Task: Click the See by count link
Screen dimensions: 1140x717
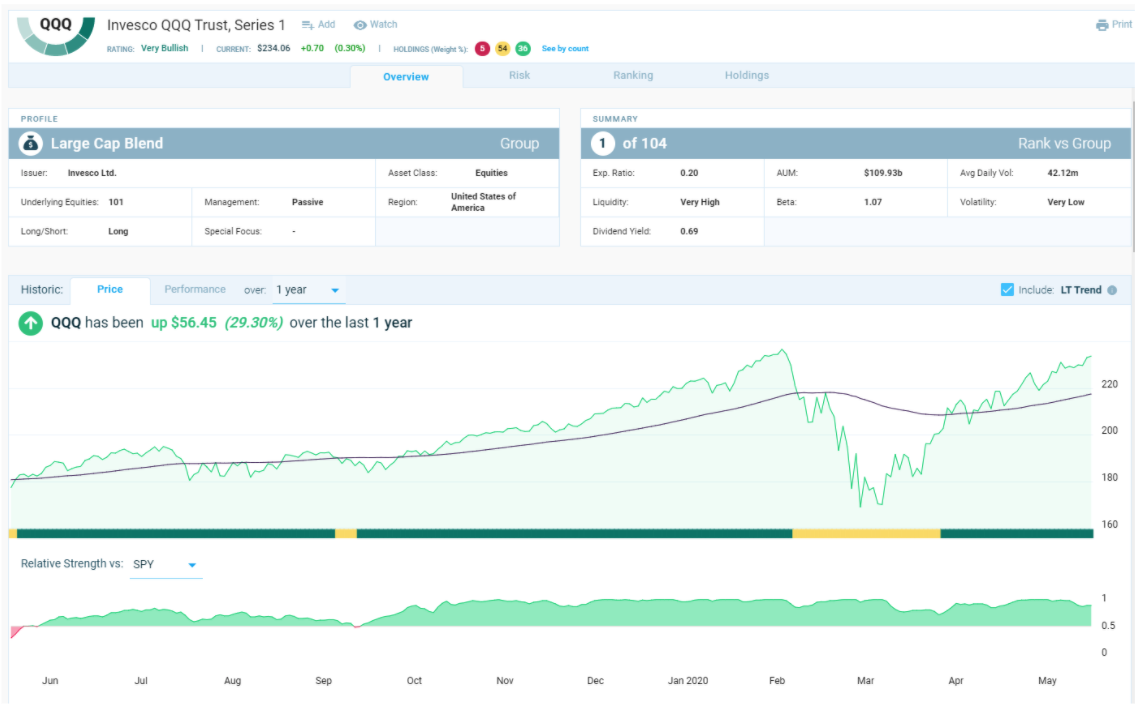Action: click(563, 47)
